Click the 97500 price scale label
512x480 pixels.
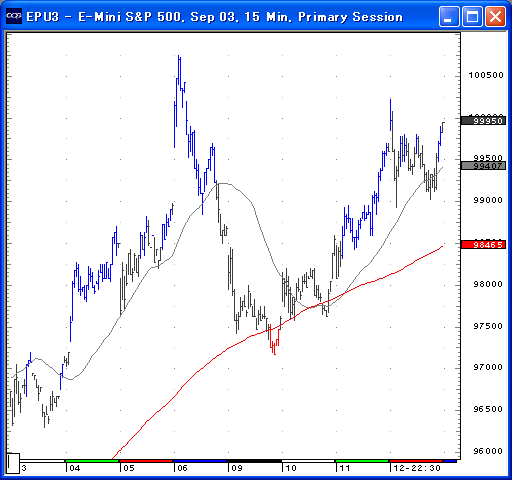pos(488,326)
